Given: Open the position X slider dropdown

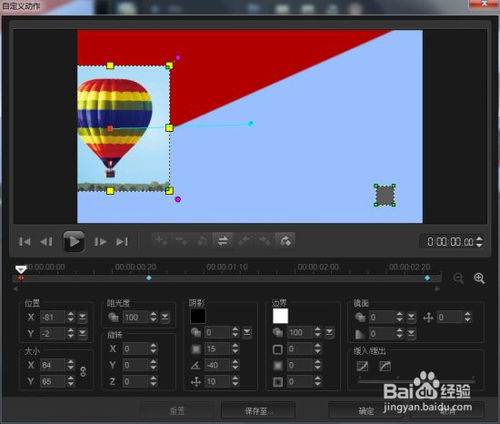Looking at the screenshot, I should pos(82,317).
